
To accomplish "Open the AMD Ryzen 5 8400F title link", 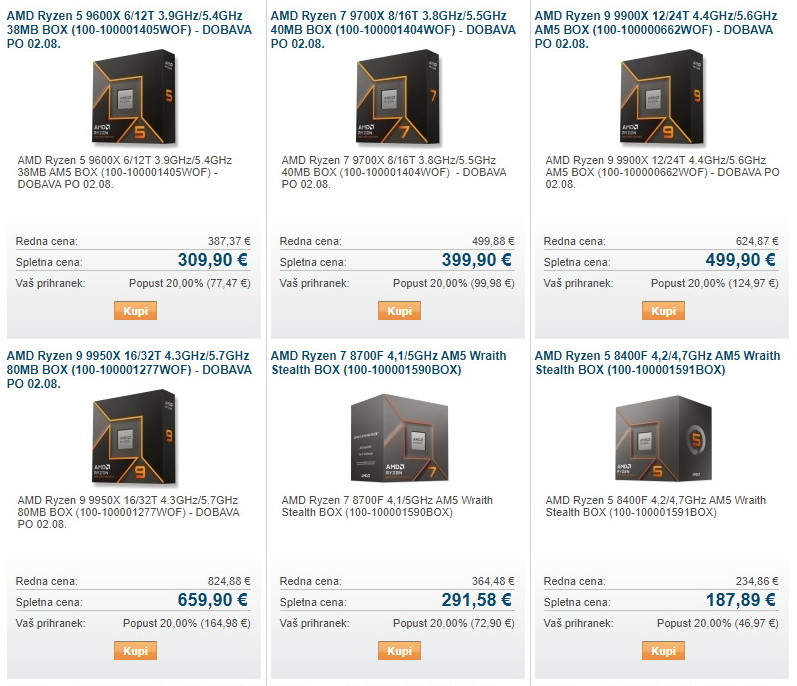I will [x=657, y=363].
